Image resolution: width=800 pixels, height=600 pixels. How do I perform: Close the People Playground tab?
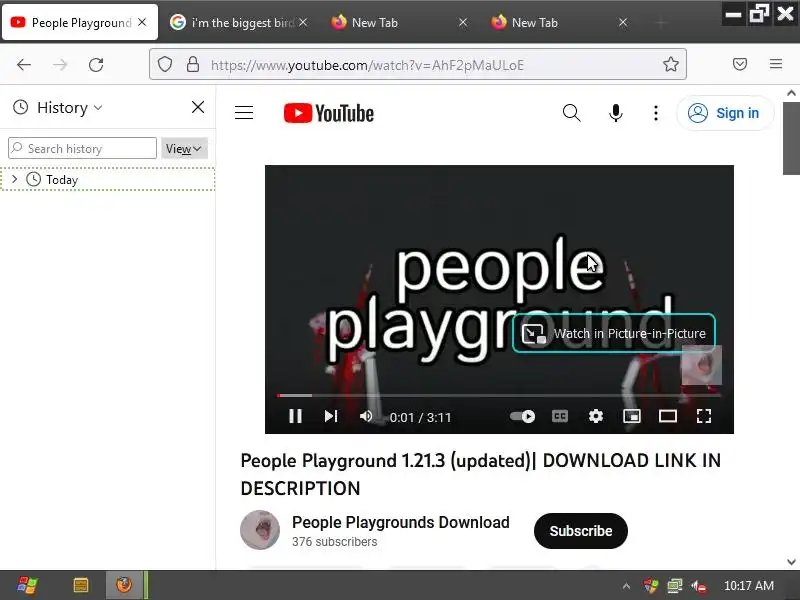pos(142,22)
